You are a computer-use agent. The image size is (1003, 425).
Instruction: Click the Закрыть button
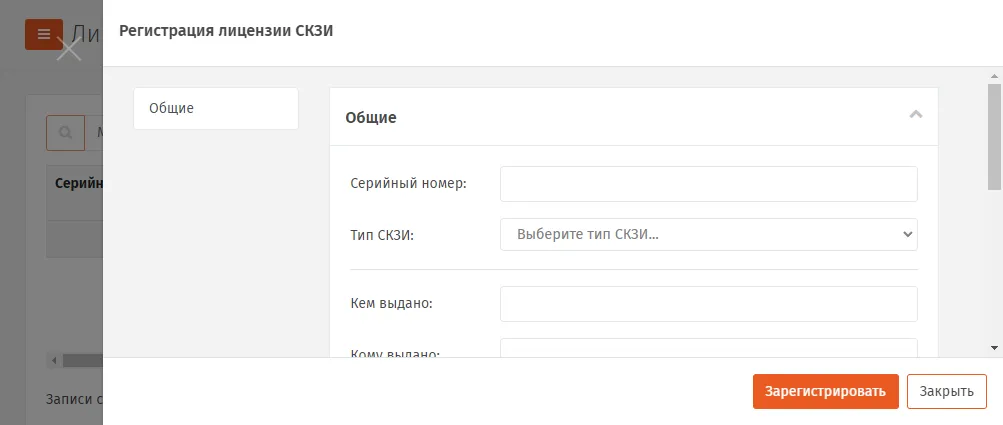click(x=947, y=391)
